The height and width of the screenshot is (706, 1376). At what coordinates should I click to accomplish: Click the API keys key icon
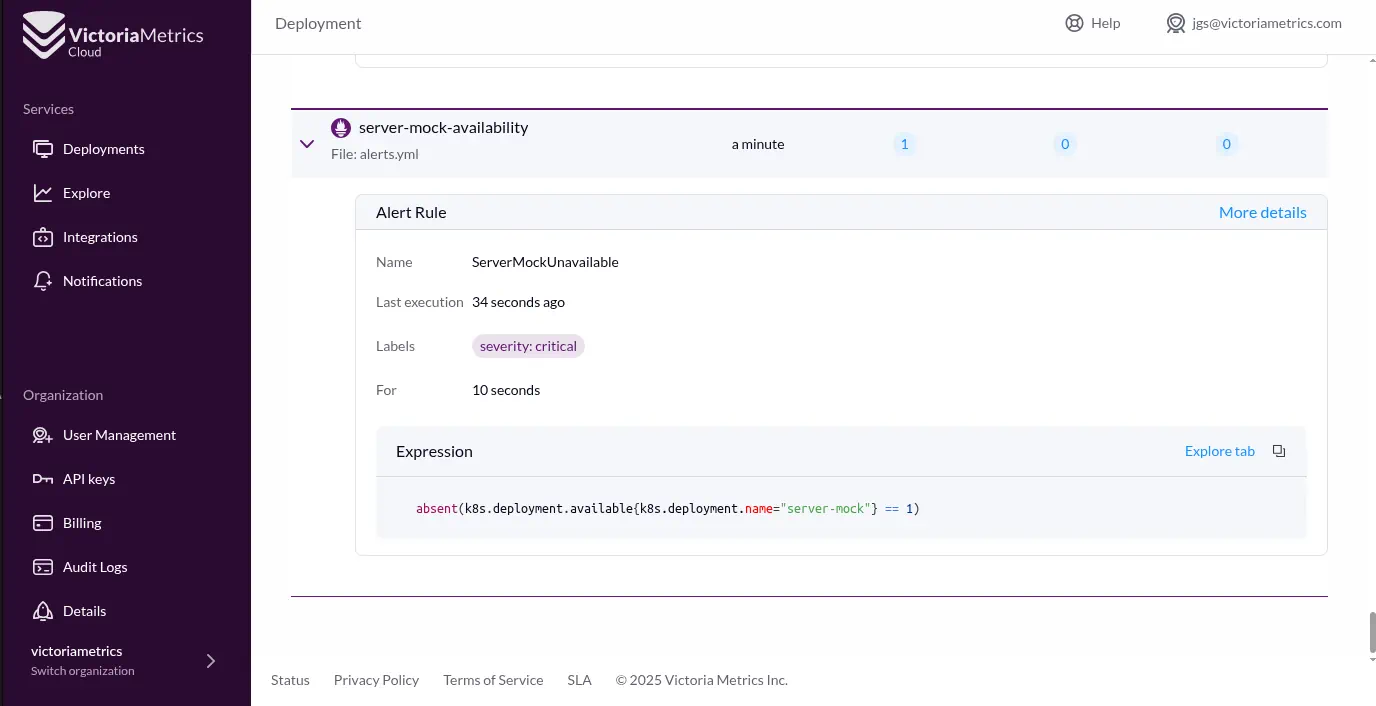coord(43,479)
